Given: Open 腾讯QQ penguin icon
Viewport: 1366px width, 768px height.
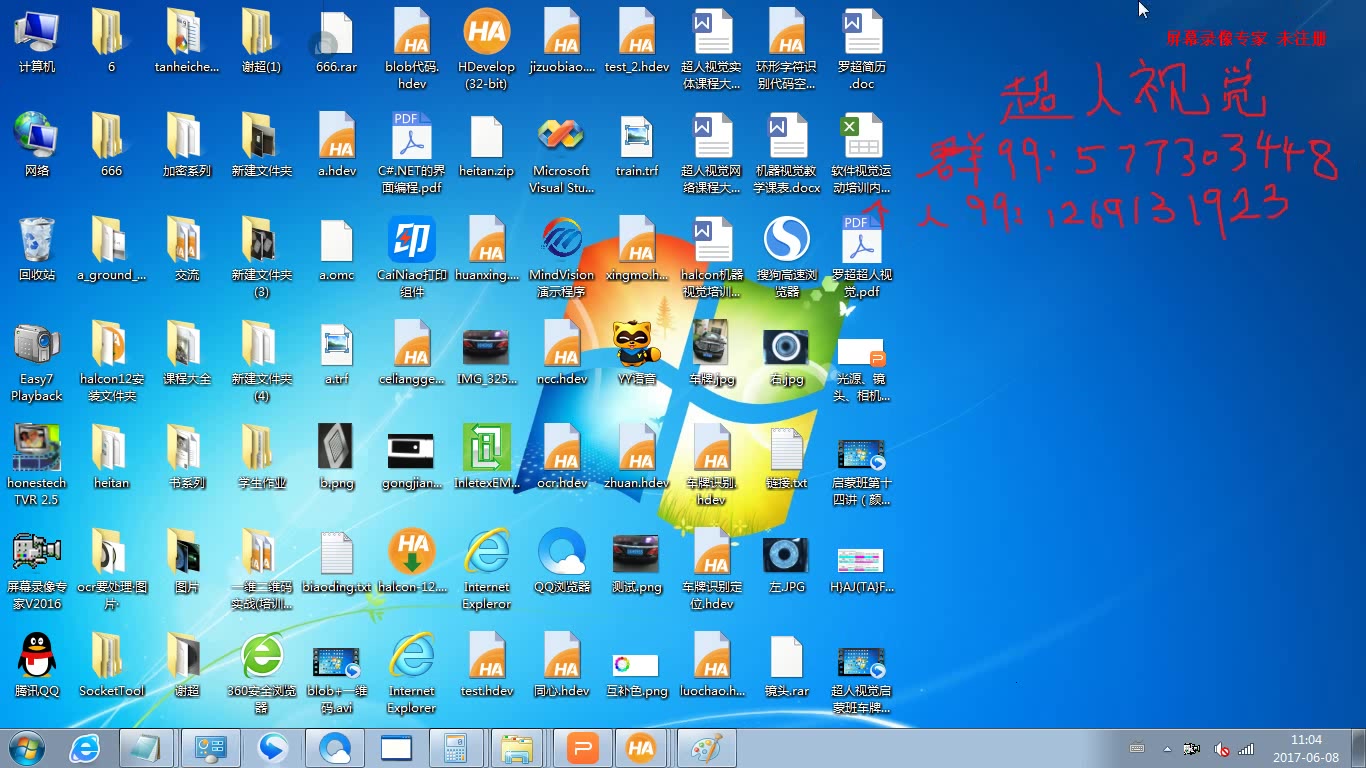Looking at the screenshot, I should [37, 665].
